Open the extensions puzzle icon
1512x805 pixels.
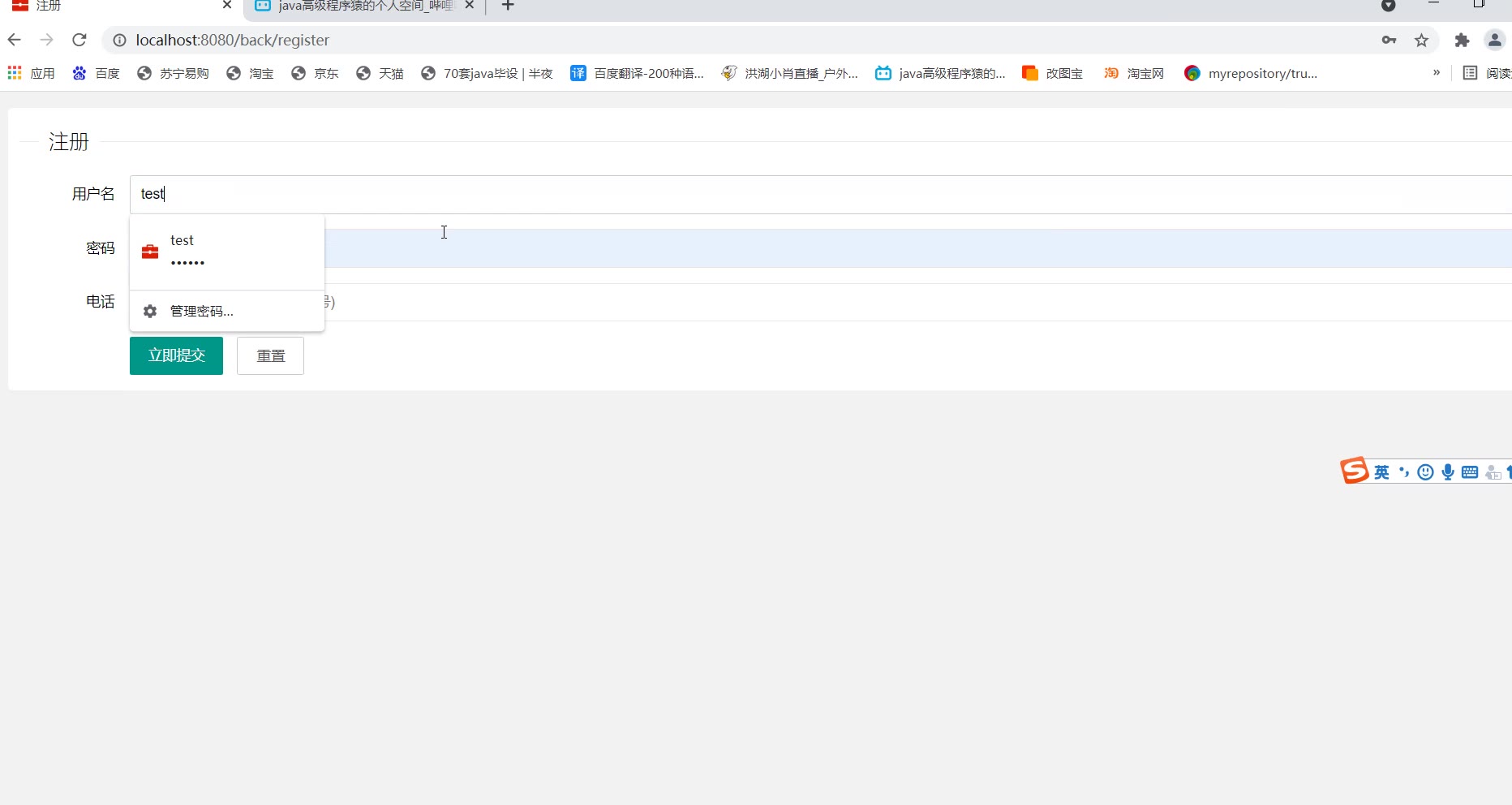[x=1462, y=40]
